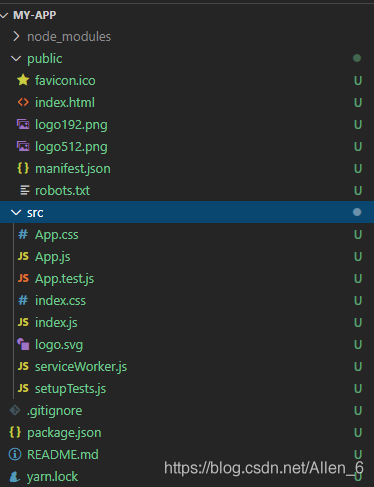Open manifest.json file
Image resolution: width=374 pixels, height=487 pixels.
[73, 169]
